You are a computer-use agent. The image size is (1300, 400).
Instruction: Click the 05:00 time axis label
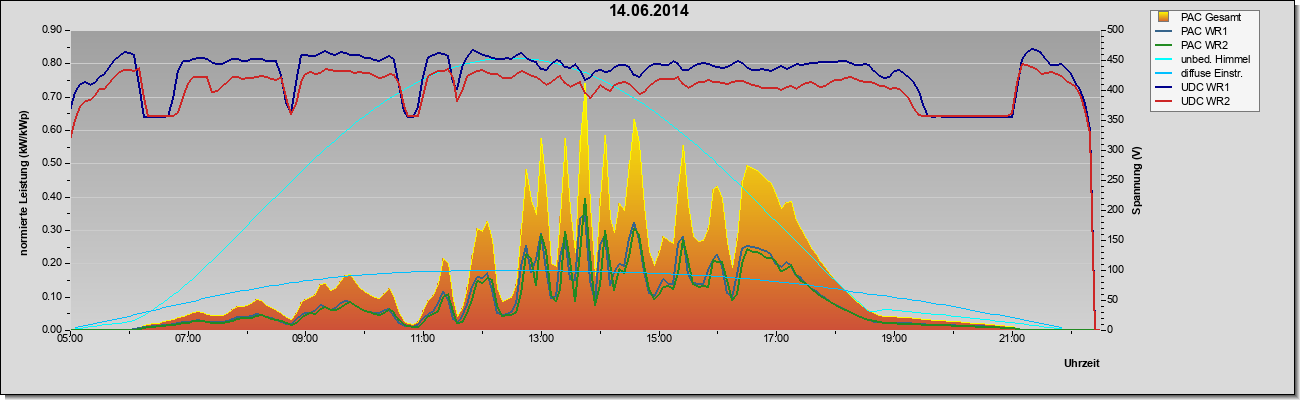(x=70, y=339)
